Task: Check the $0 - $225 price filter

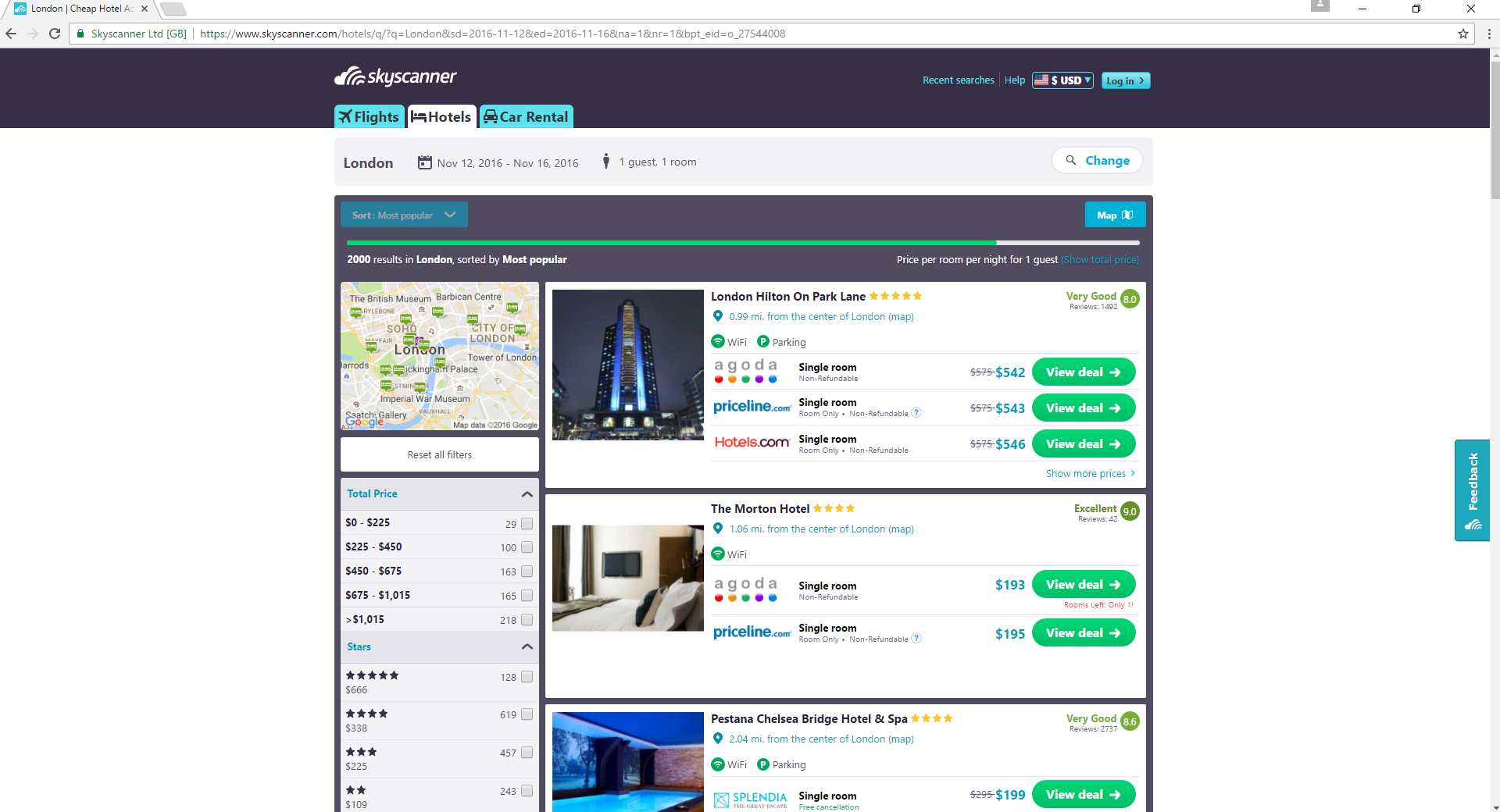Action: pos(527,524)
